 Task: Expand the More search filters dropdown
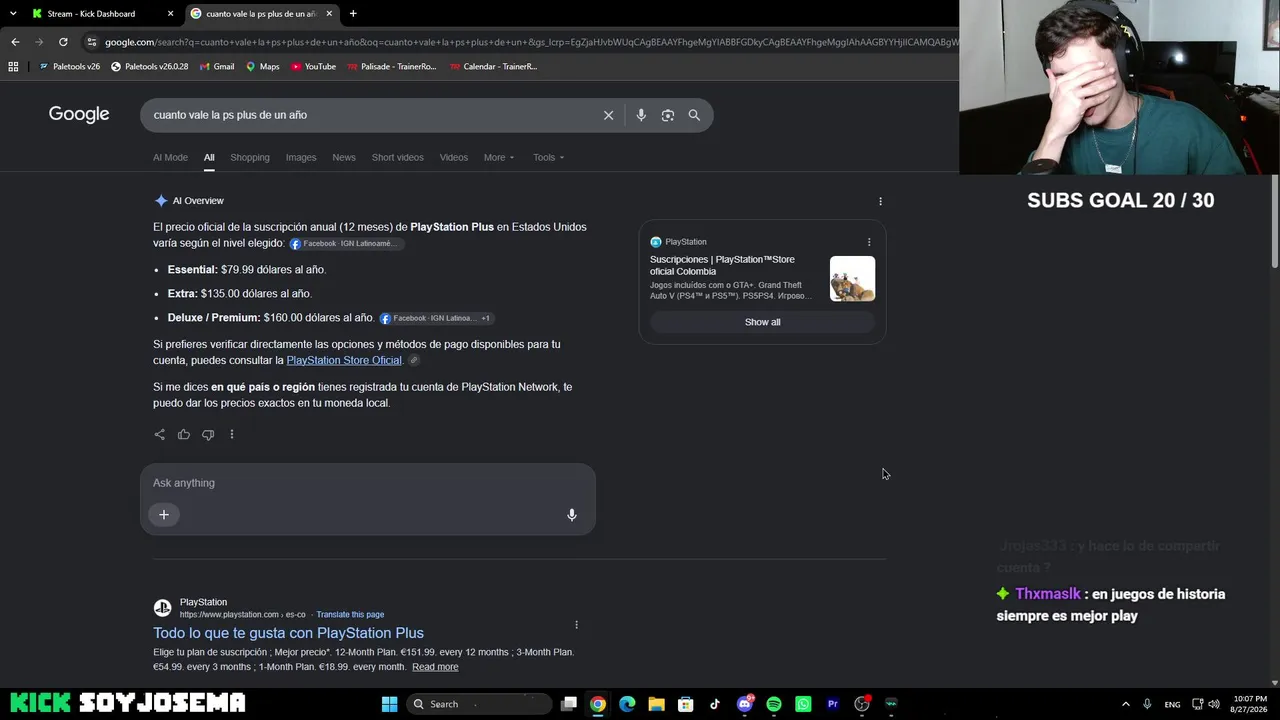tap(499, 157)
